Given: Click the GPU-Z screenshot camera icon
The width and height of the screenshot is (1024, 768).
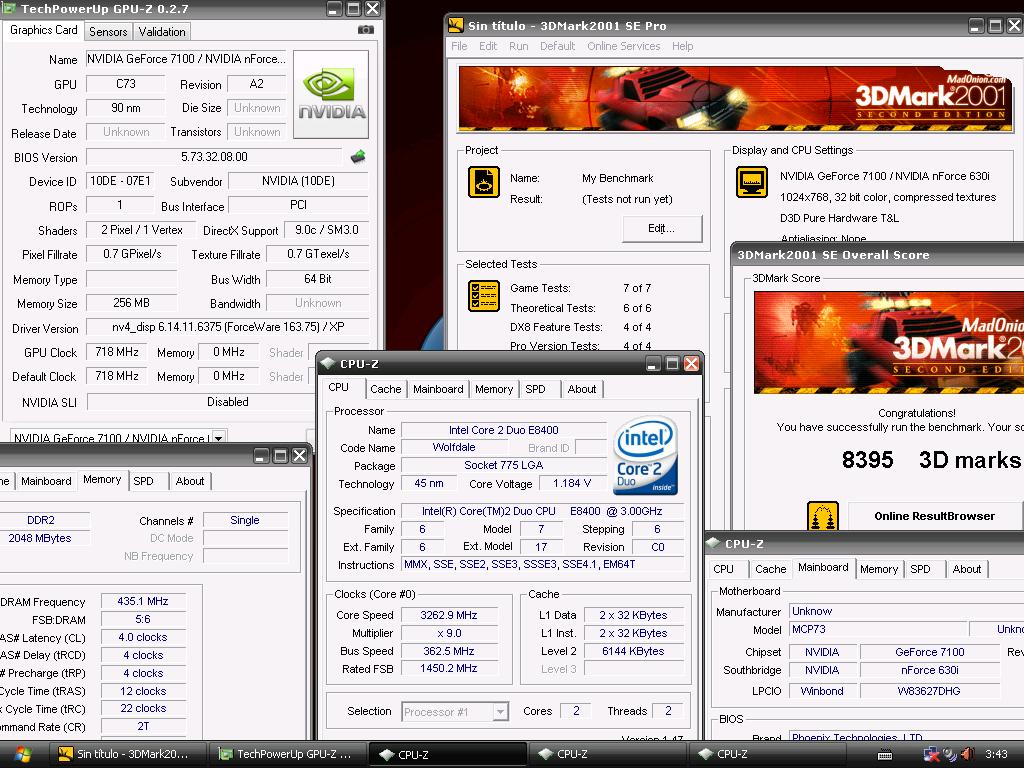Looking at the screenshot, I should [366, 30].
